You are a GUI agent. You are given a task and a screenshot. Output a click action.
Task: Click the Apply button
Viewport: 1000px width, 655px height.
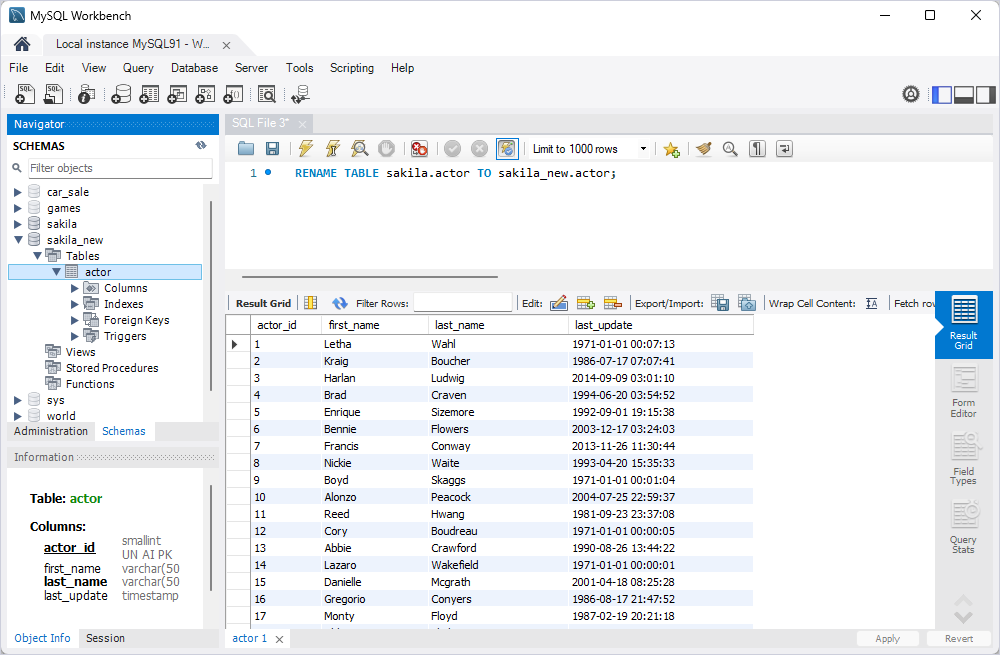887,638
